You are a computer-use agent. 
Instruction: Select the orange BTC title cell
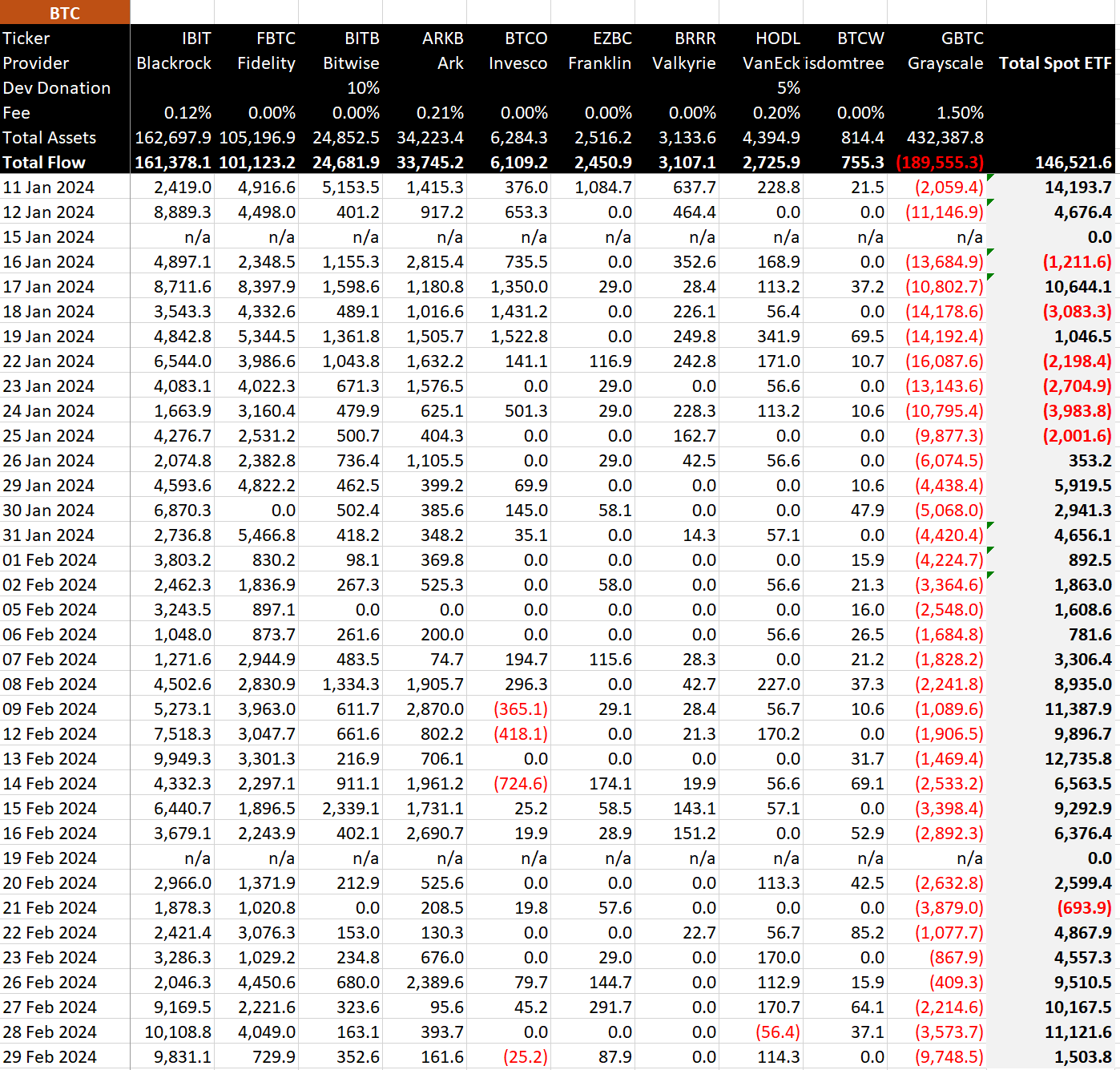[64, 13]
